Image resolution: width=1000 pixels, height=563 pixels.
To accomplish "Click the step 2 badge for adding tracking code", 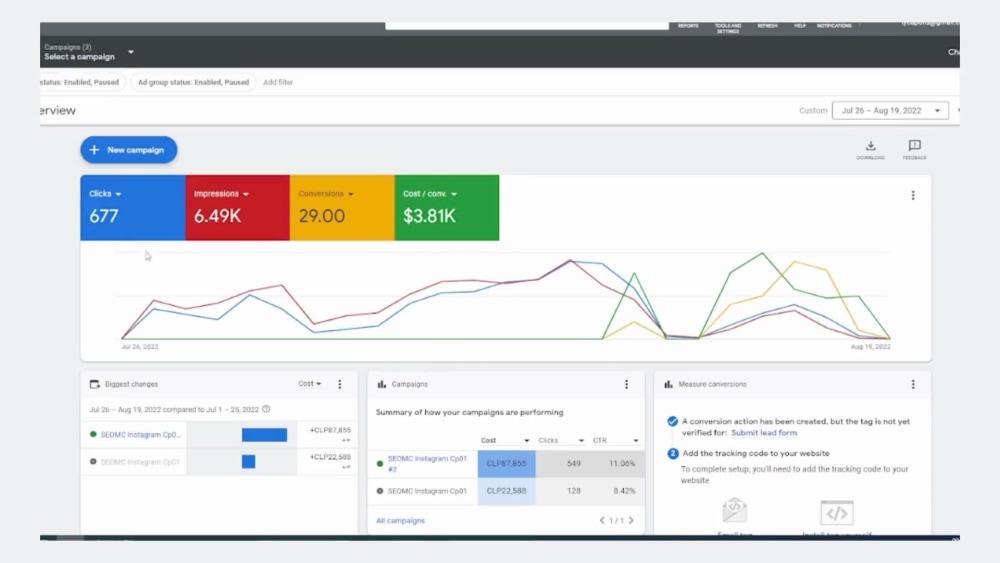I will click(672, 453).
